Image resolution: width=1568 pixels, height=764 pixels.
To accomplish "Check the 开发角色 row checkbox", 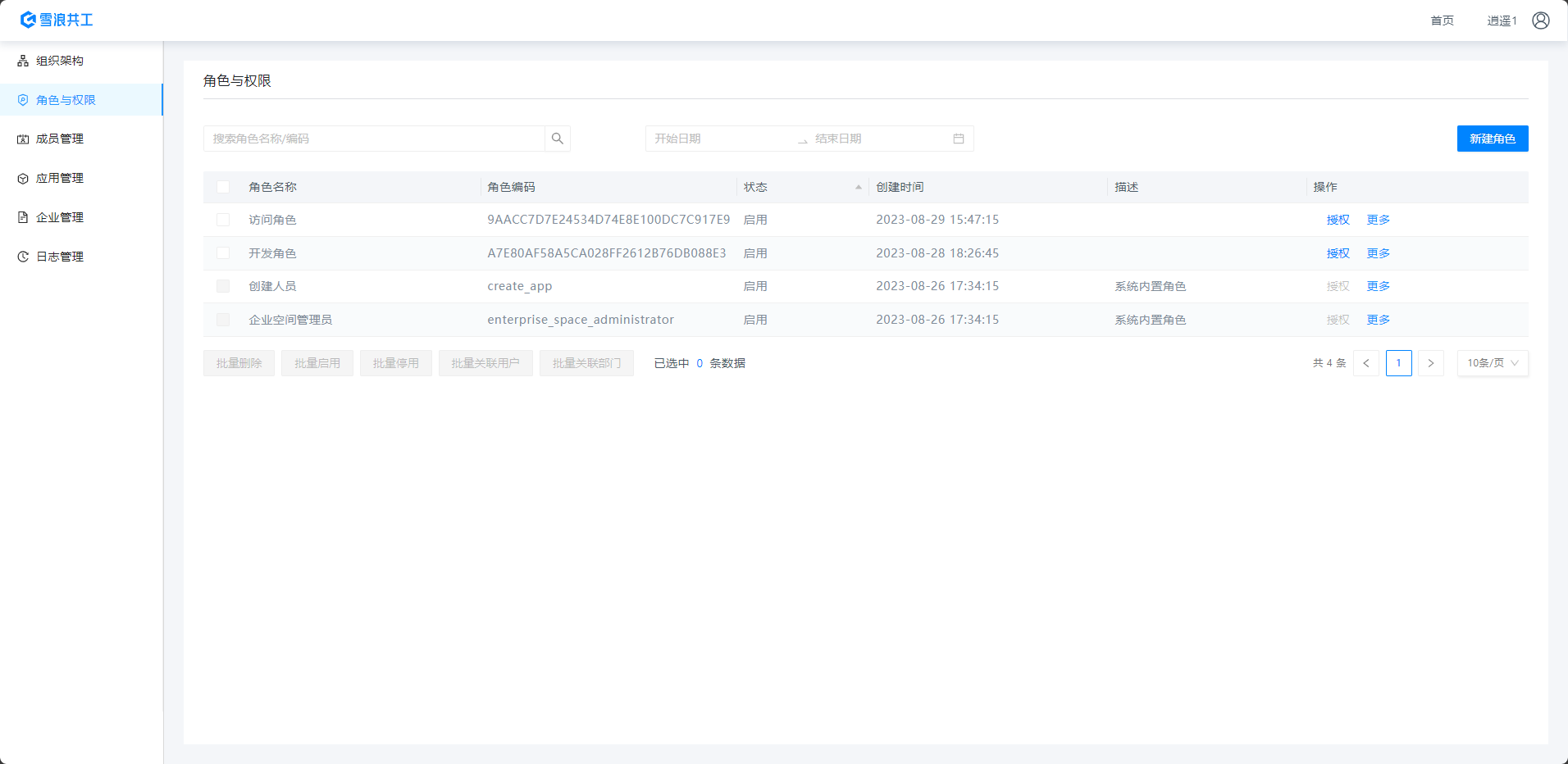I will point(223,253).
